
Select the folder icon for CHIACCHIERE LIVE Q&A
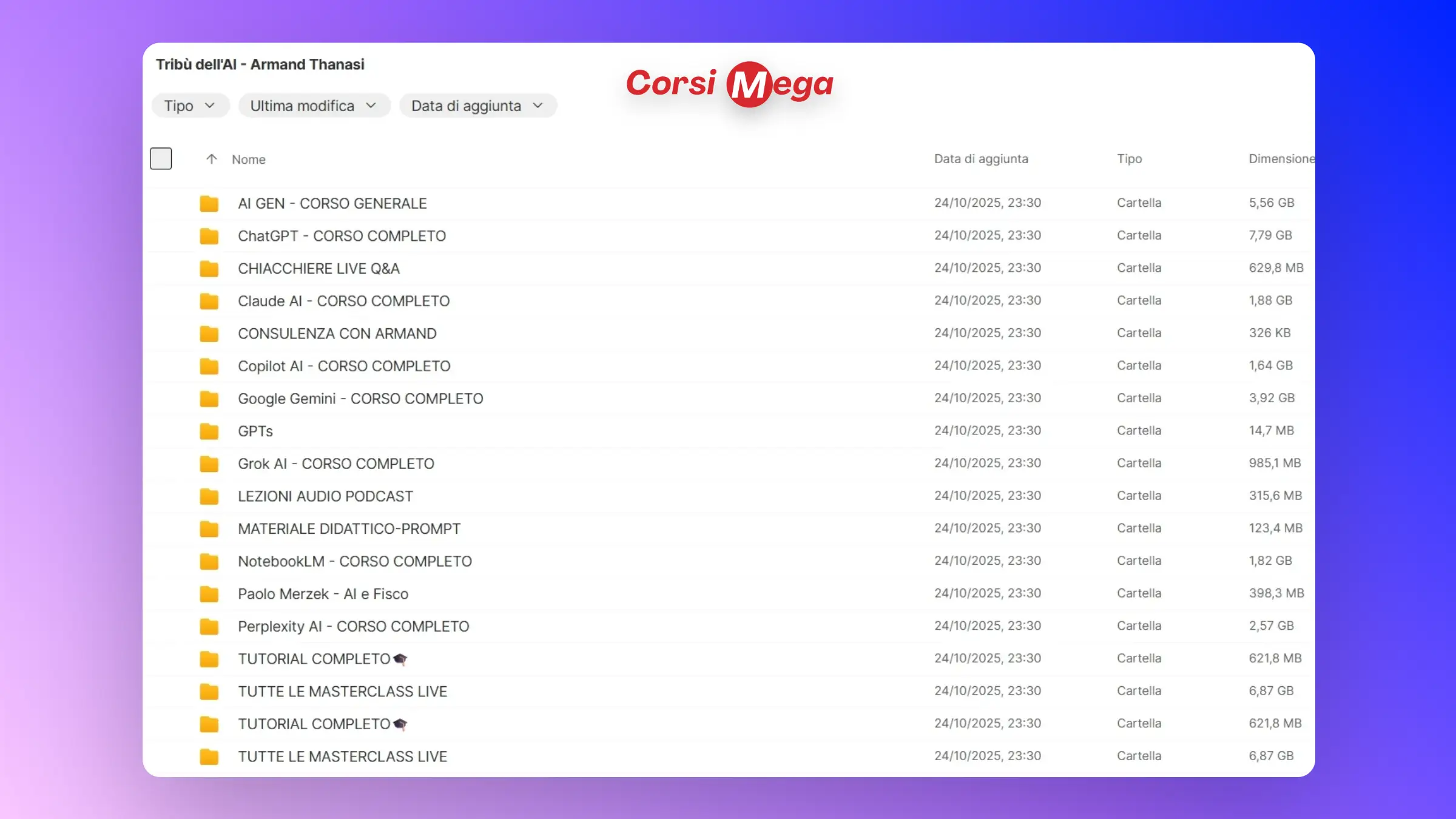[209, 268]
